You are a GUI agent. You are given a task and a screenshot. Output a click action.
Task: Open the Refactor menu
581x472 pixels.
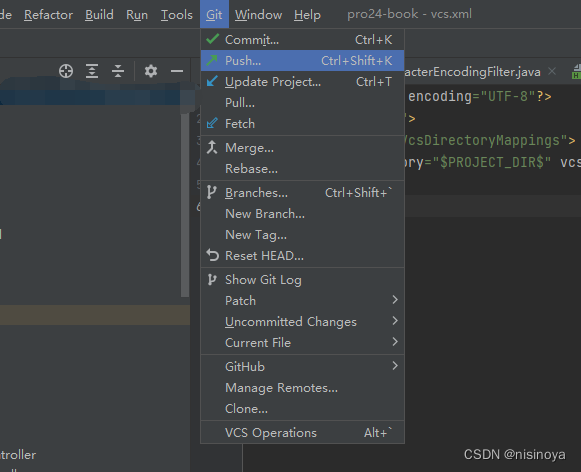[x=49, y=15]
